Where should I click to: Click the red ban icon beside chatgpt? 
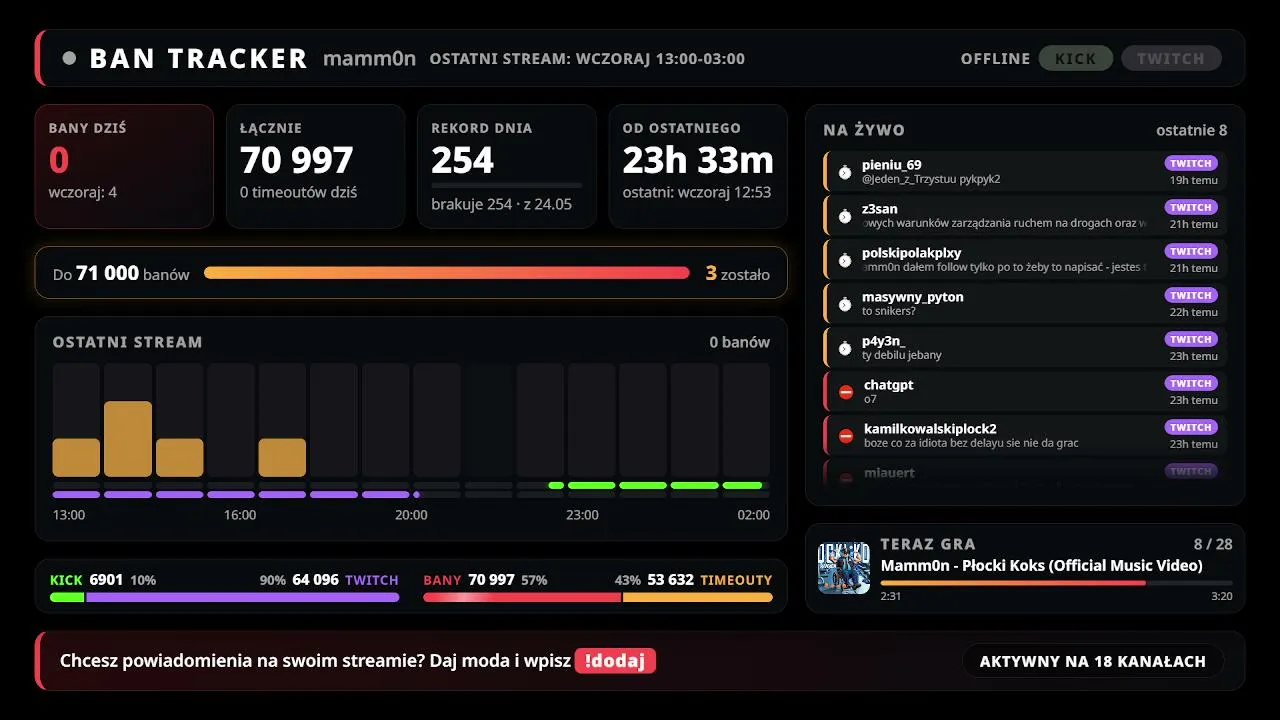click(x=846, y=392)
